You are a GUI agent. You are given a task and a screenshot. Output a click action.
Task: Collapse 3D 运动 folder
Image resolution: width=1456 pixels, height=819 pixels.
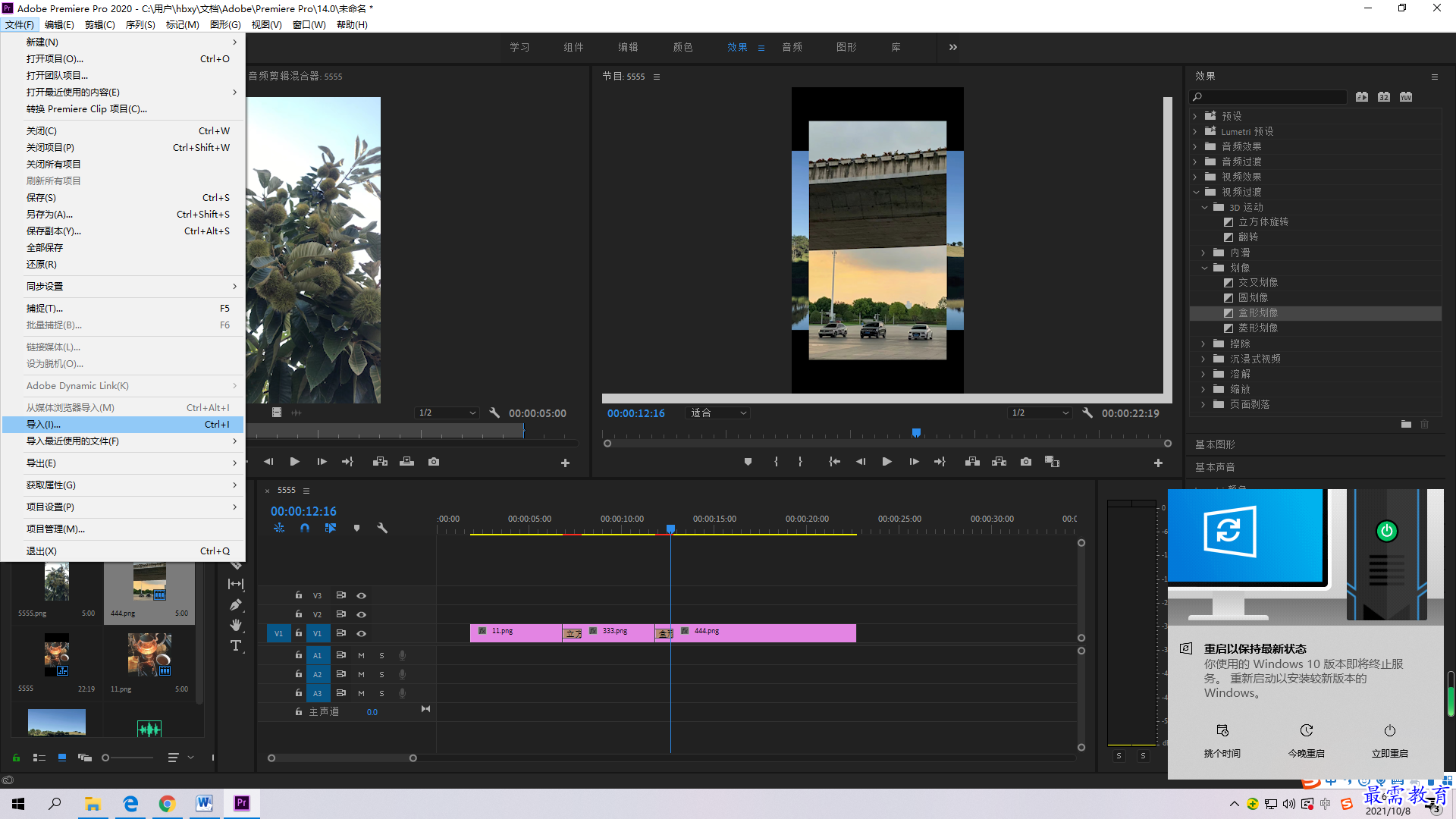coord(1204,207)
